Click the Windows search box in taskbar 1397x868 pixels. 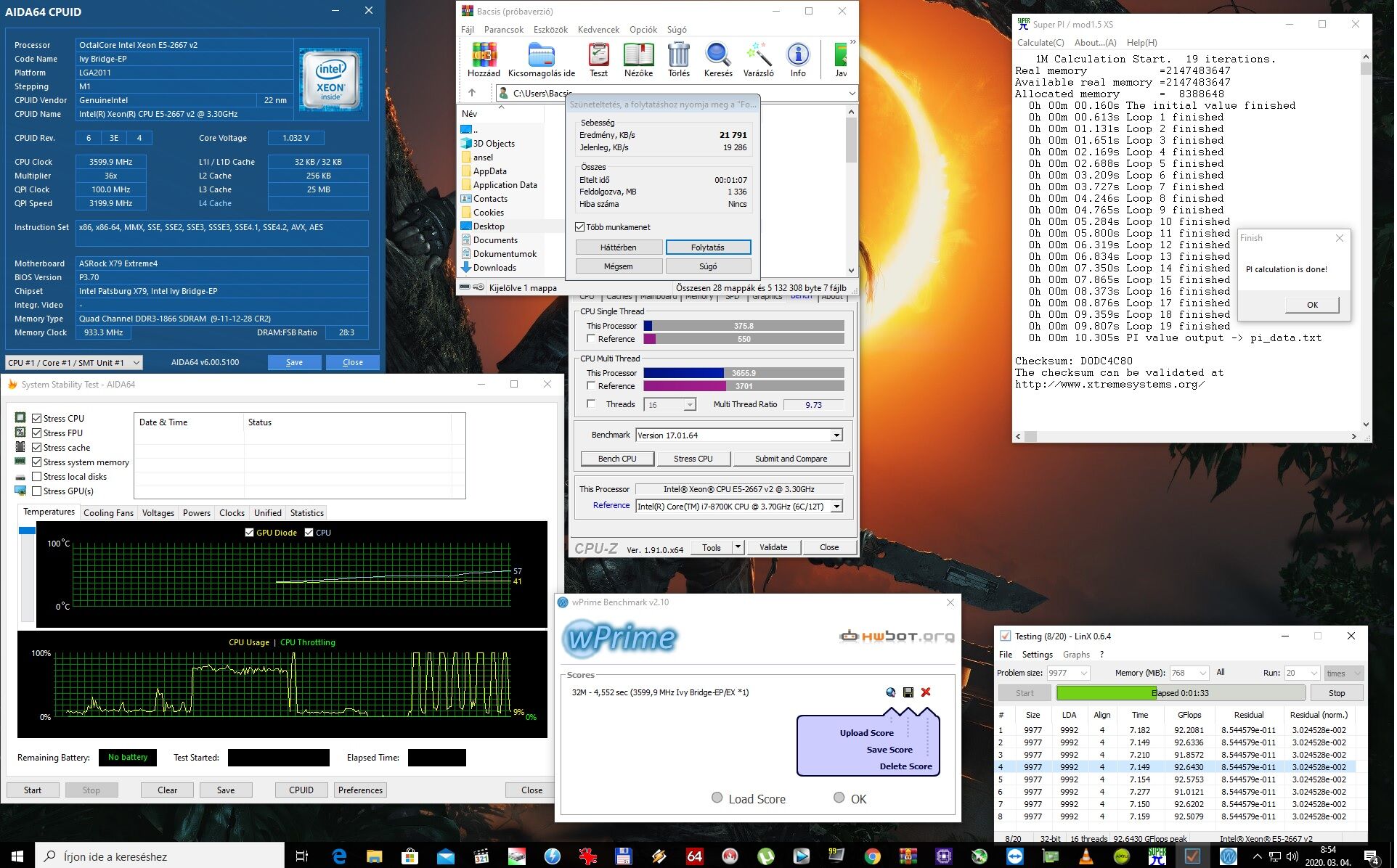160,856
